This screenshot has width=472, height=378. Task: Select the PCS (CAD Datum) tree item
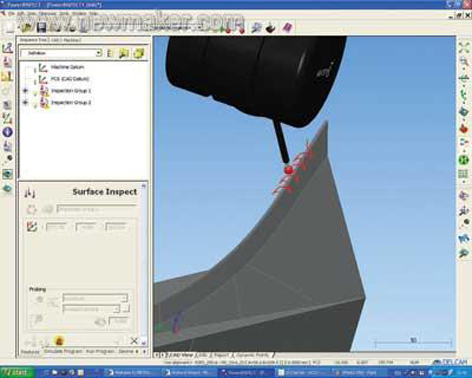pos(70,79)
